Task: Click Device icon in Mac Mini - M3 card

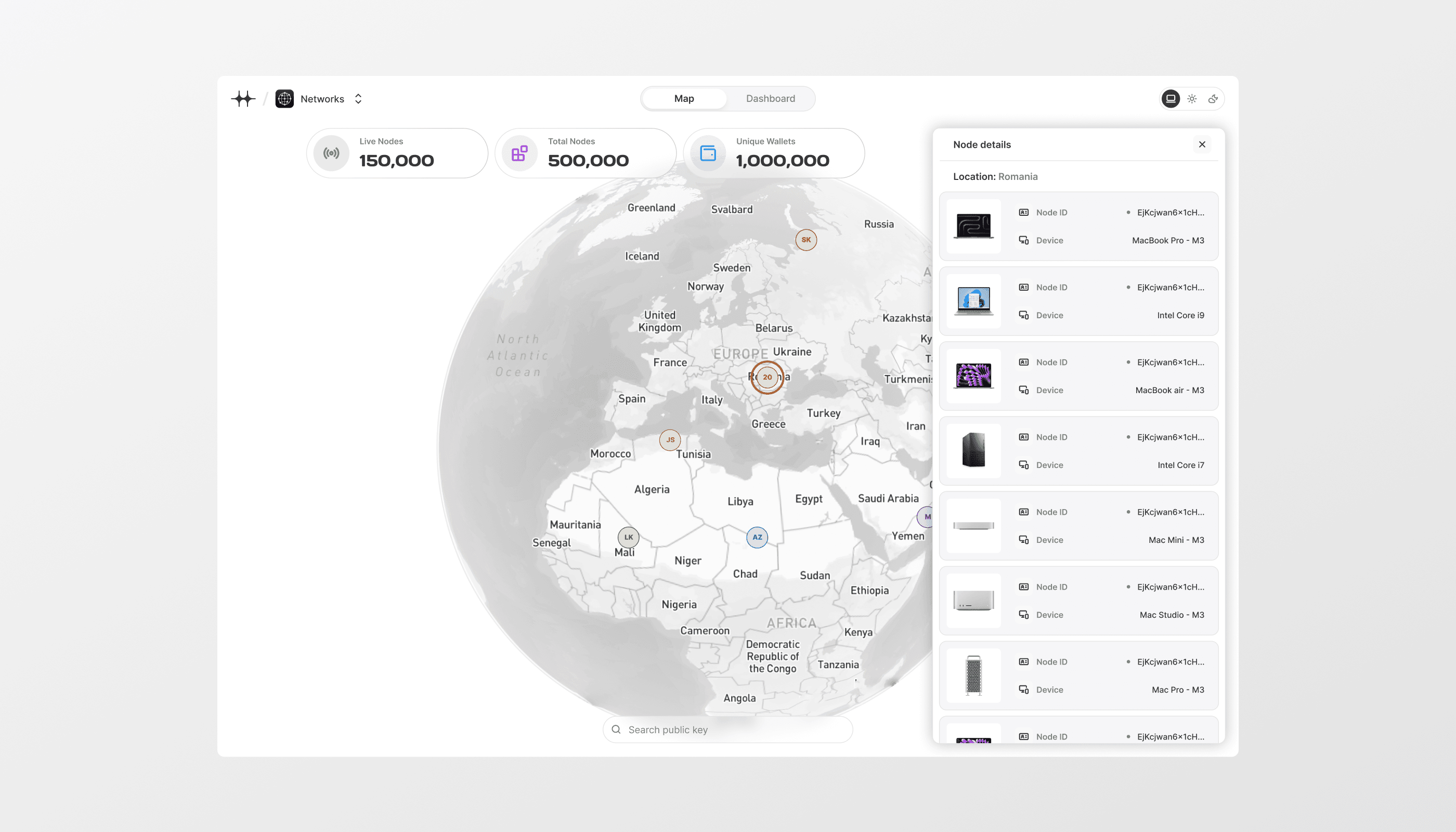Action: pos(1024,540)
